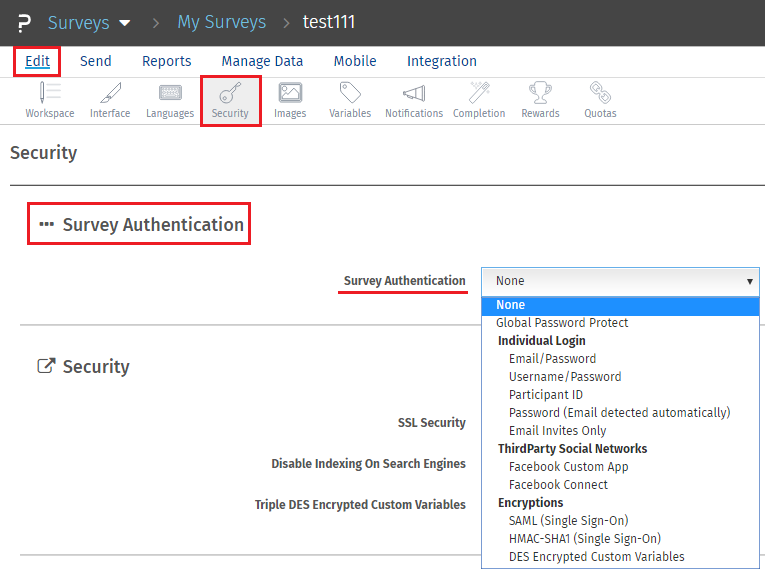
Task: Click the external link icon beside Security heading
Action: 46,366
